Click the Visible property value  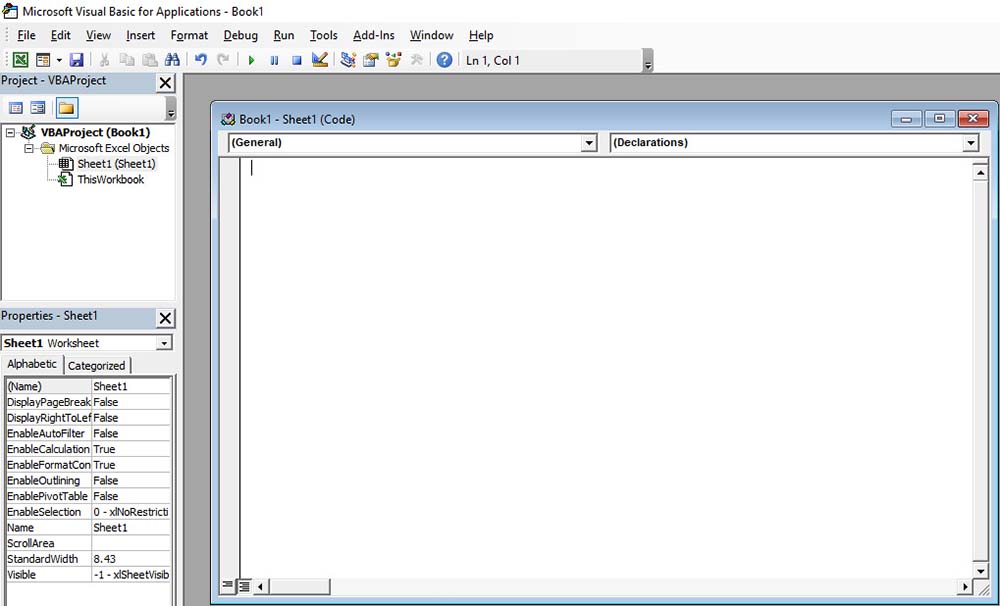(x=131, y=575)
